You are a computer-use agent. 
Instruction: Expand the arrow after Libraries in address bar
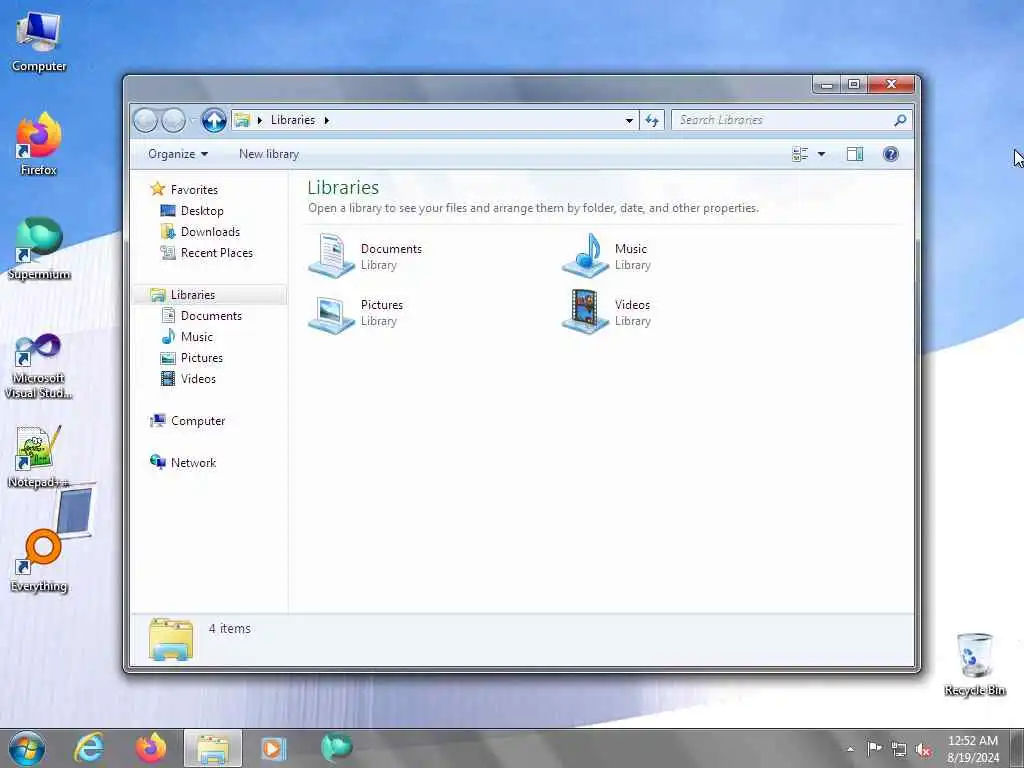tap(327, 120)
